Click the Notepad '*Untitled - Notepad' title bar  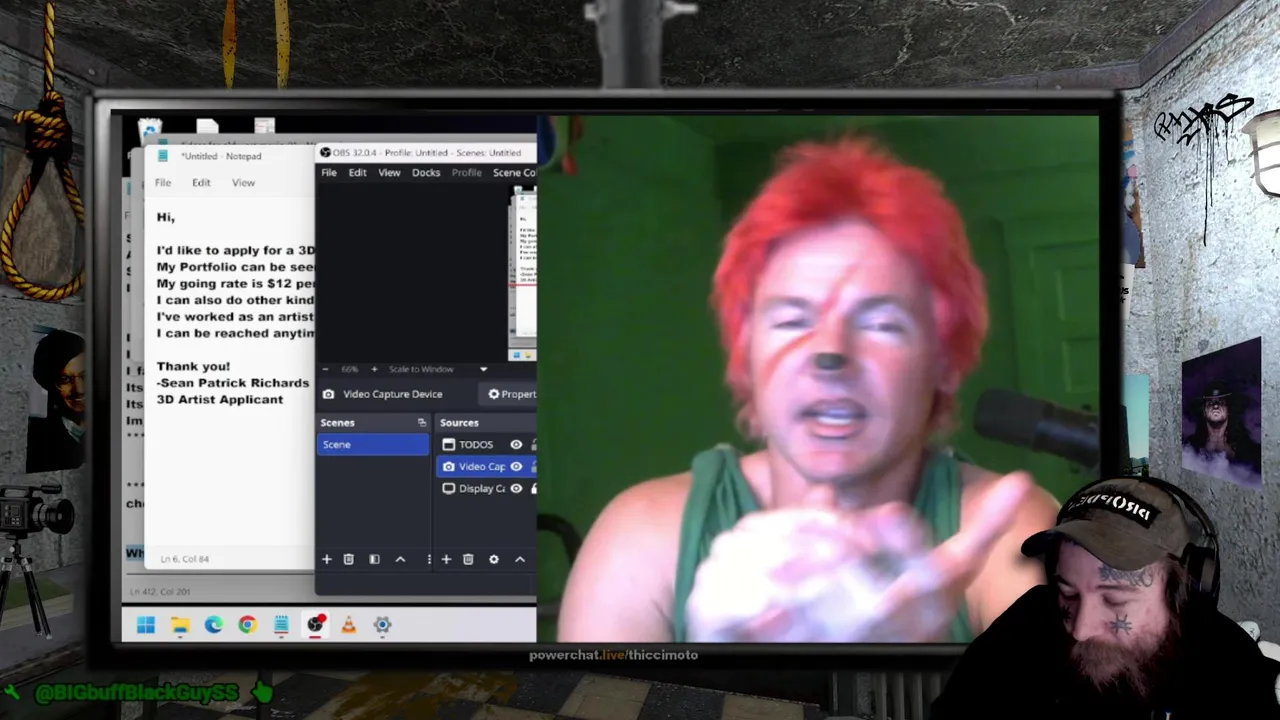coord(221,156)
